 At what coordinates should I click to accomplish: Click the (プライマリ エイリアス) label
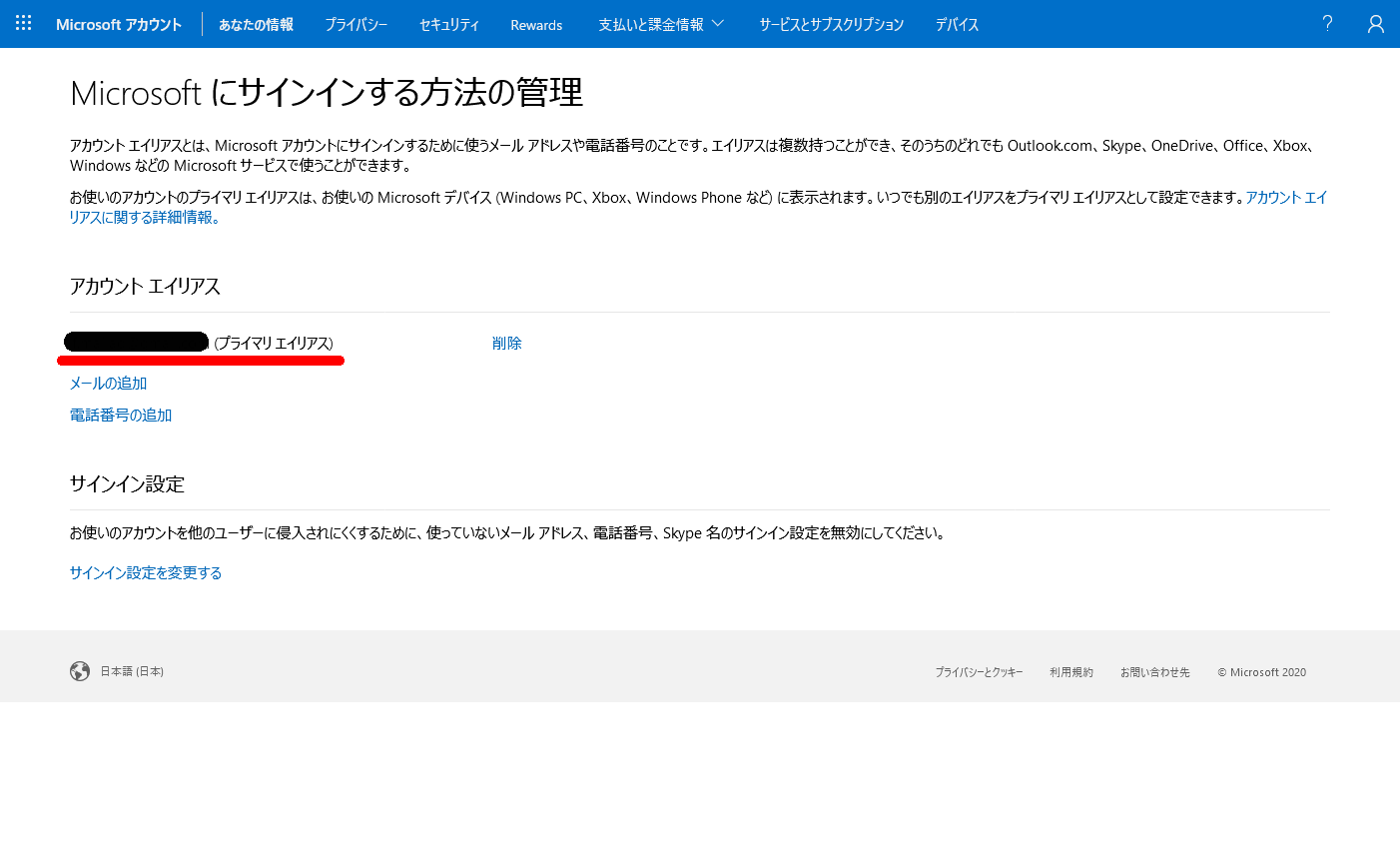coord(274,343)
